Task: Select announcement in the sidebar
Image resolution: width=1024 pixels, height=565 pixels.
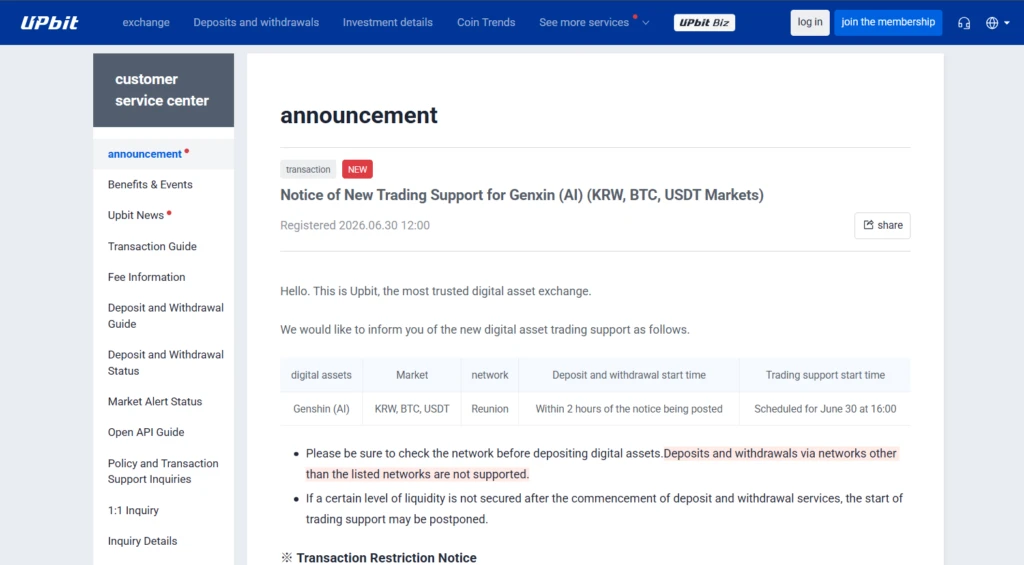Action: click(163, 154)
